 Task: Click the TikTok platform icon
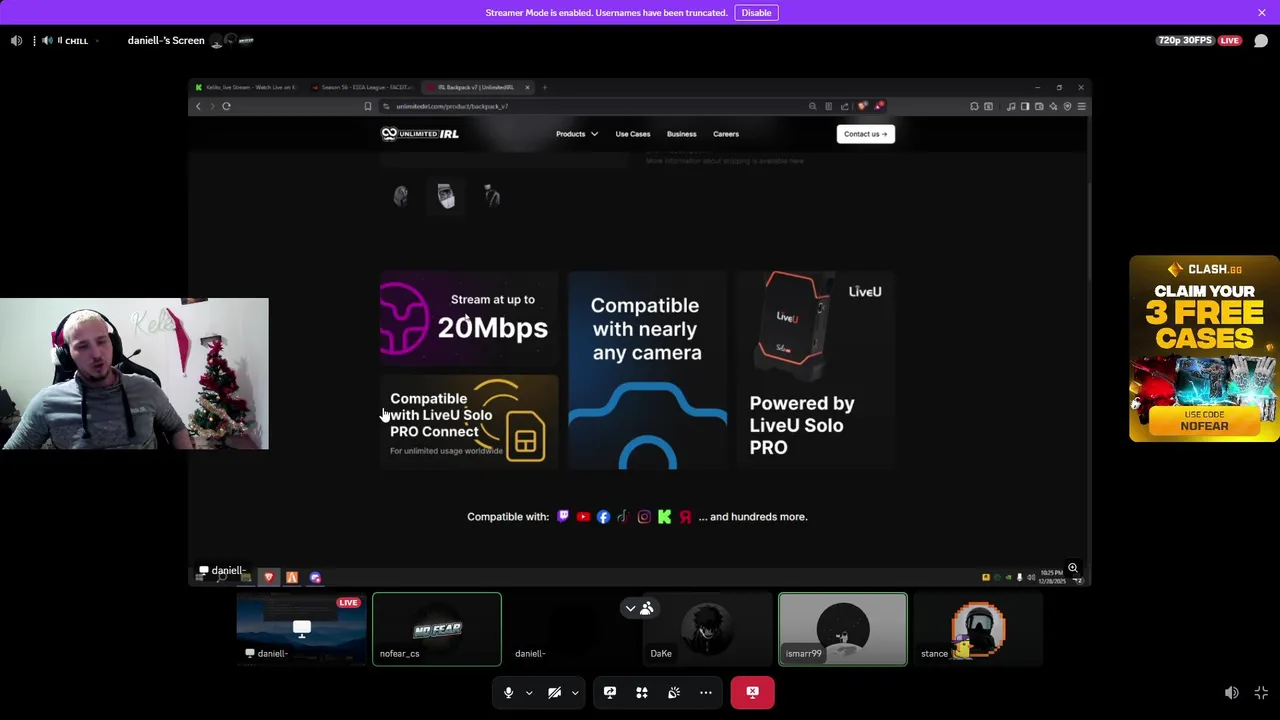pos(622,517)
